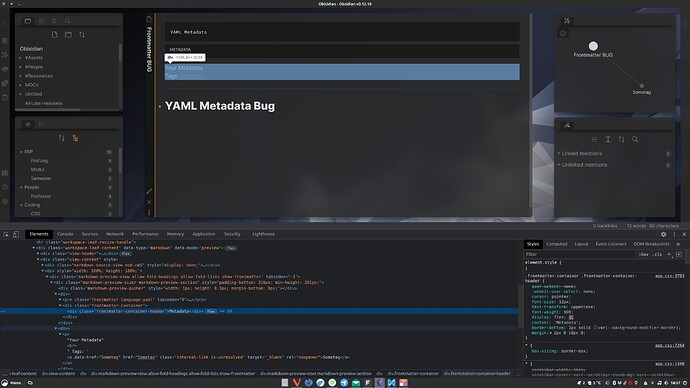Viewport: 690px width, 388px height.
Task: Collapse the Untitled folder
Action: point(20,94)
